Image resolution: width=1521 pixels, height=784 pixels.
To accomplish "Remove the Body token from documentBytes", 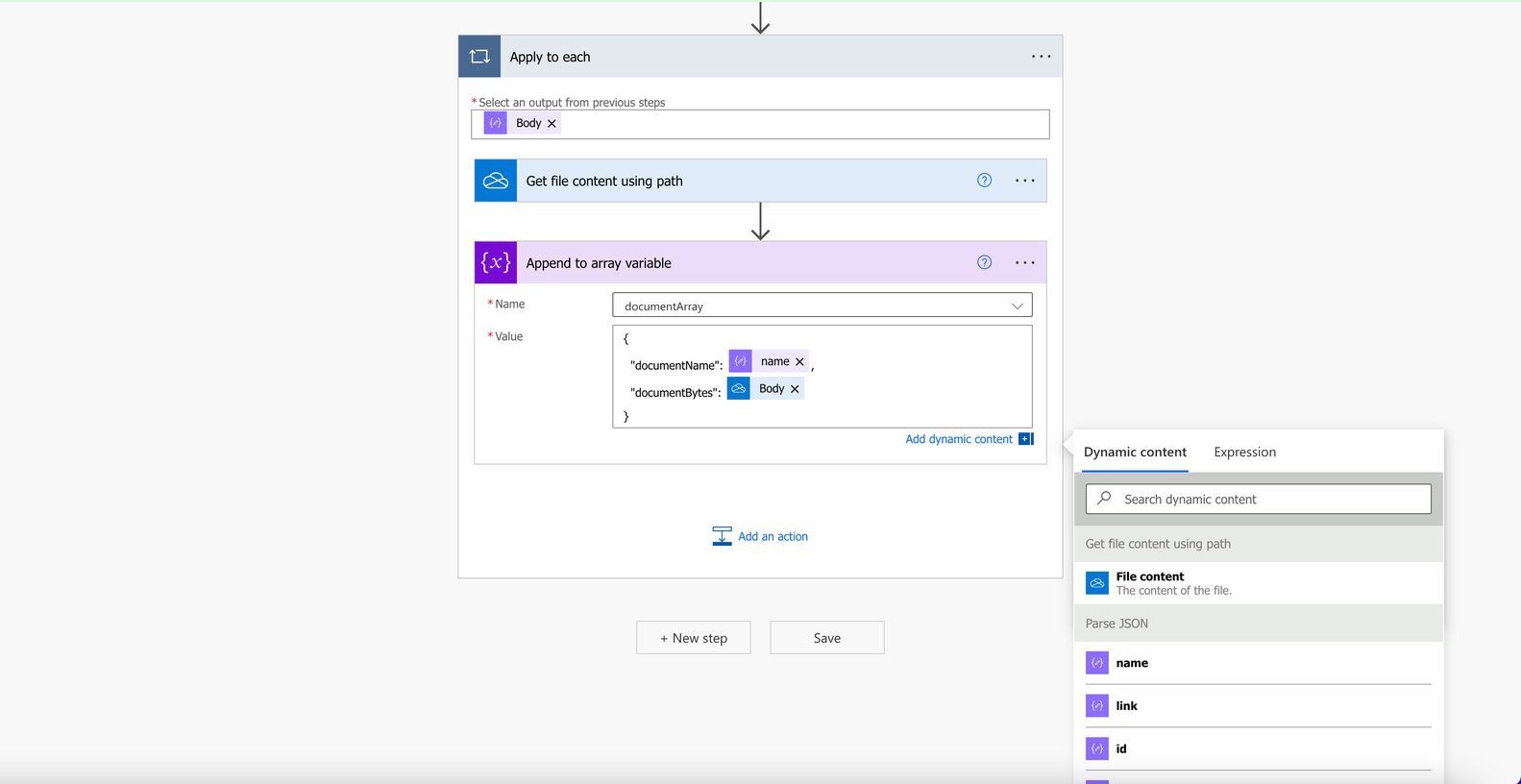I will click(795, 389).
